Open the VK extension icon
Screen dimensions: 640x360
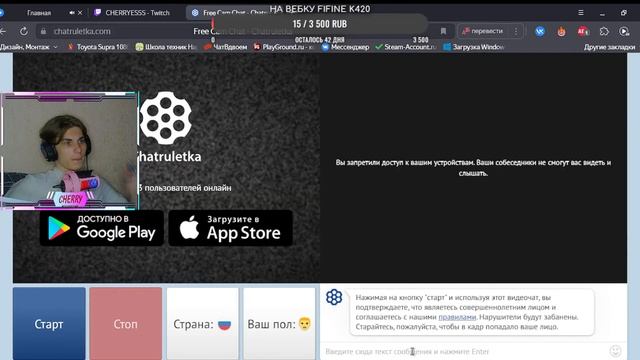pos(540,31)
